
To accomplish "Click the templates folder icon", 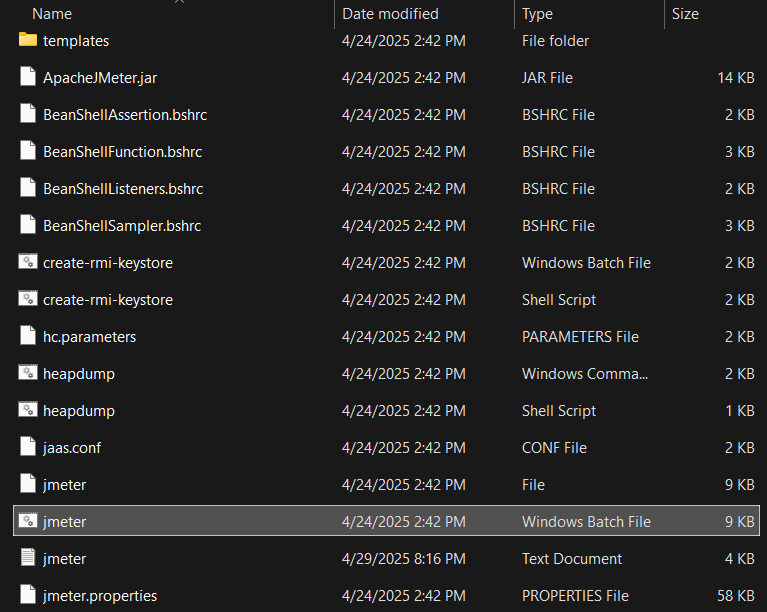I will [x=28, y=40].
